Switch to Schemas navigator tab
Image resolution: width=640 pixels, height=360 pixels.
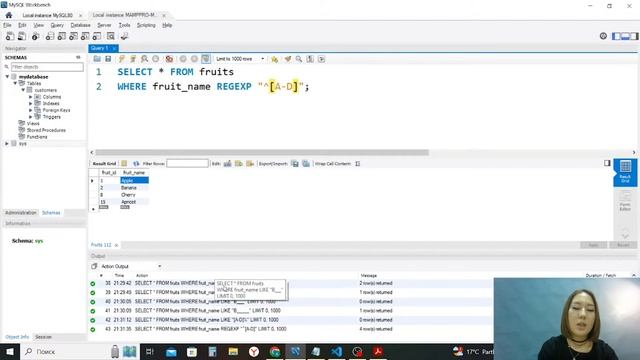click(51, 213)
